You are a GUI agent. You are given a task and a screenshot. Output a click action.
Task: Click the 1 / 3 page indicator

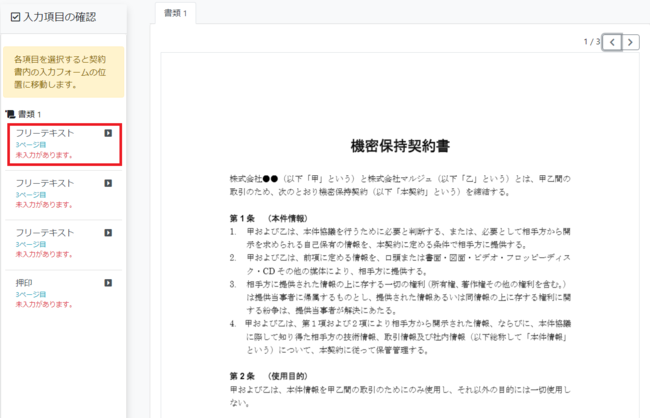coord(591,42)
